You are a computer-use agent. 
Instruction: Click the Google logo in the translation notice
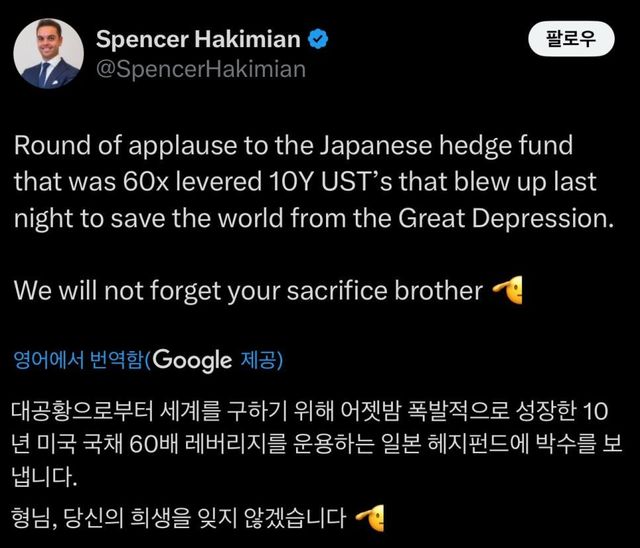[x=193, y=360]
